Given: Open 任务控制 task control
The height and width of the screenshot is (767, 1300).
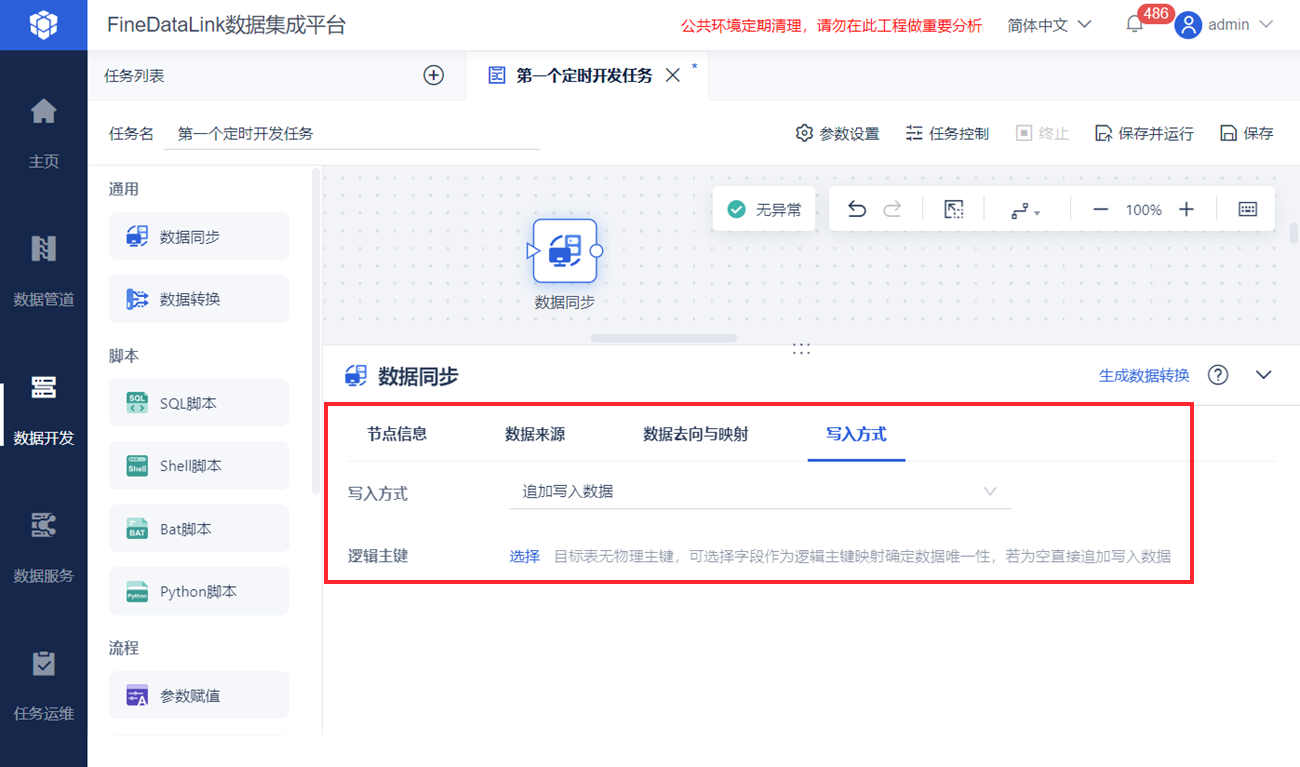Looking at the screenshot, I should [947, 133].
